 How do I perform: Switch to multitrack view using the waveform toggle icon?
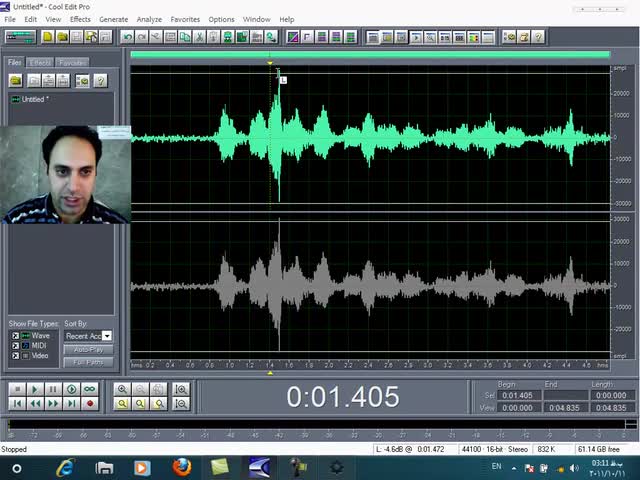(x=20, y=37)
